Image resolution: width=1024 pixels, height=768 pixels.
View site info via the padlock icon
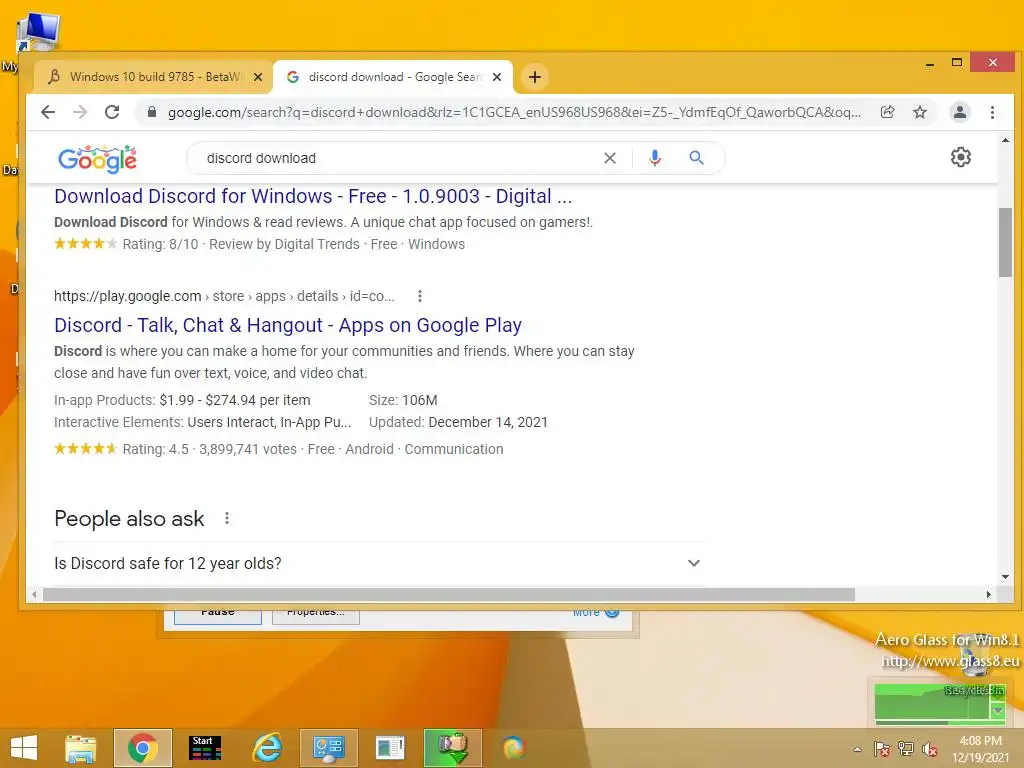click(x=152, y=112)
